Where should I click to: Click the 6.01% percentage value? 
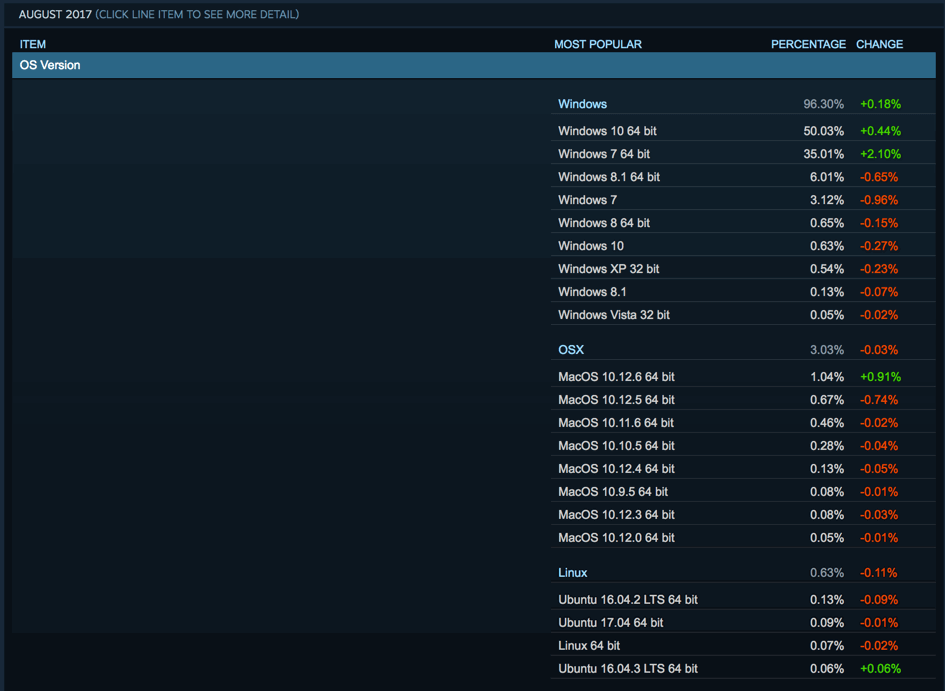pos(827,177)
